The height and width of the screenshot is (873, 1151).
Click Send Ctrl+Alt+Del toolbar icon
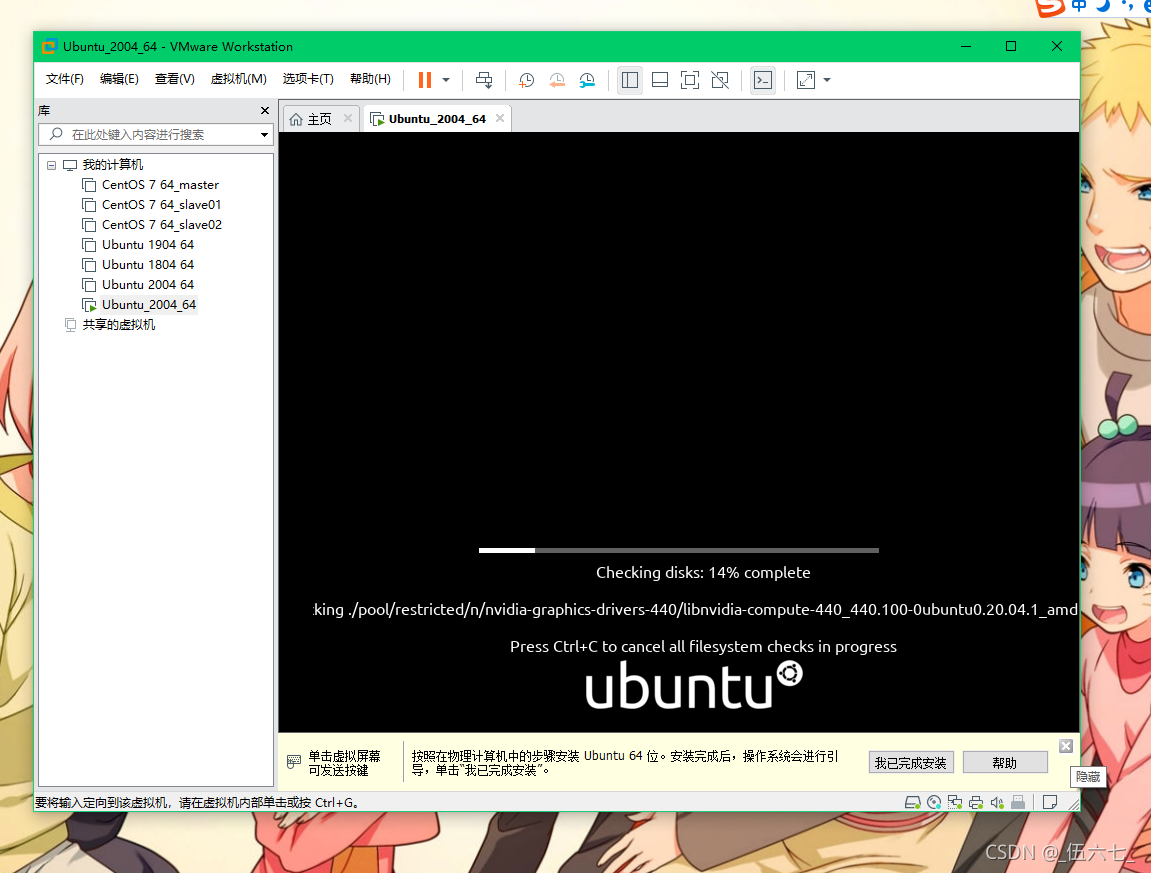[484, 80]
